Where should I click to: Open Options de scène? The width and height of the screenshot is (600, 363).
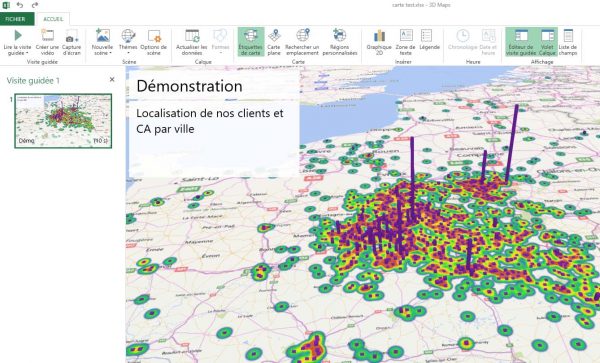pyautogui.click(x=153, y=42)
